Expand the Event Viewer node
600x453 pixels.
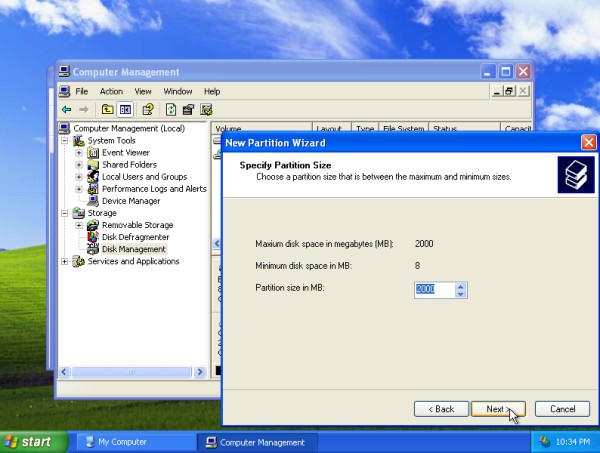coord(79,153)
